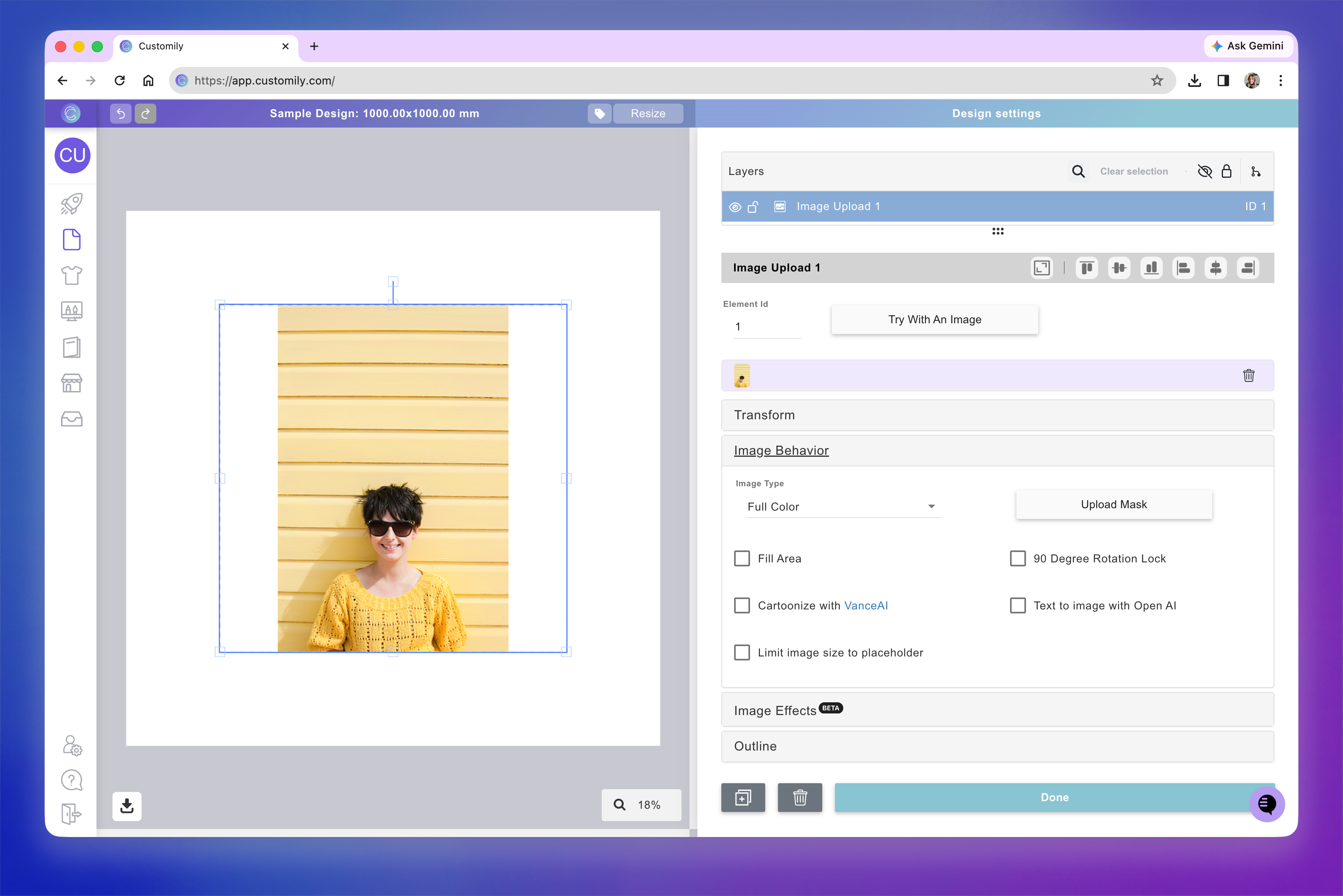Open the t-shirt products sidebar icon
Image resolution: width=1343 pixels, height=896 pixels.
pos(71,275)
